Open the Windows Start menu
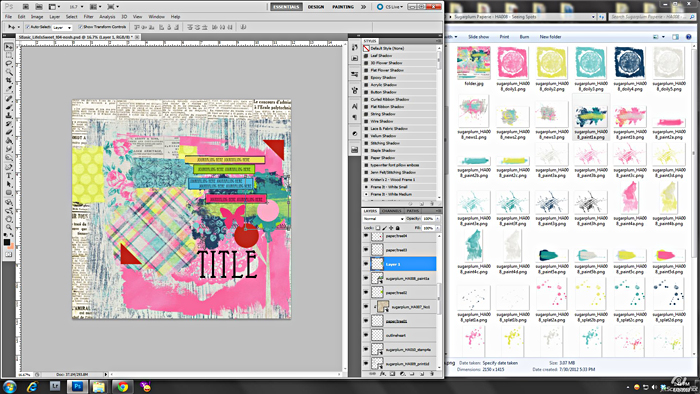Screen dimensions: 700x394 point(9,386)
